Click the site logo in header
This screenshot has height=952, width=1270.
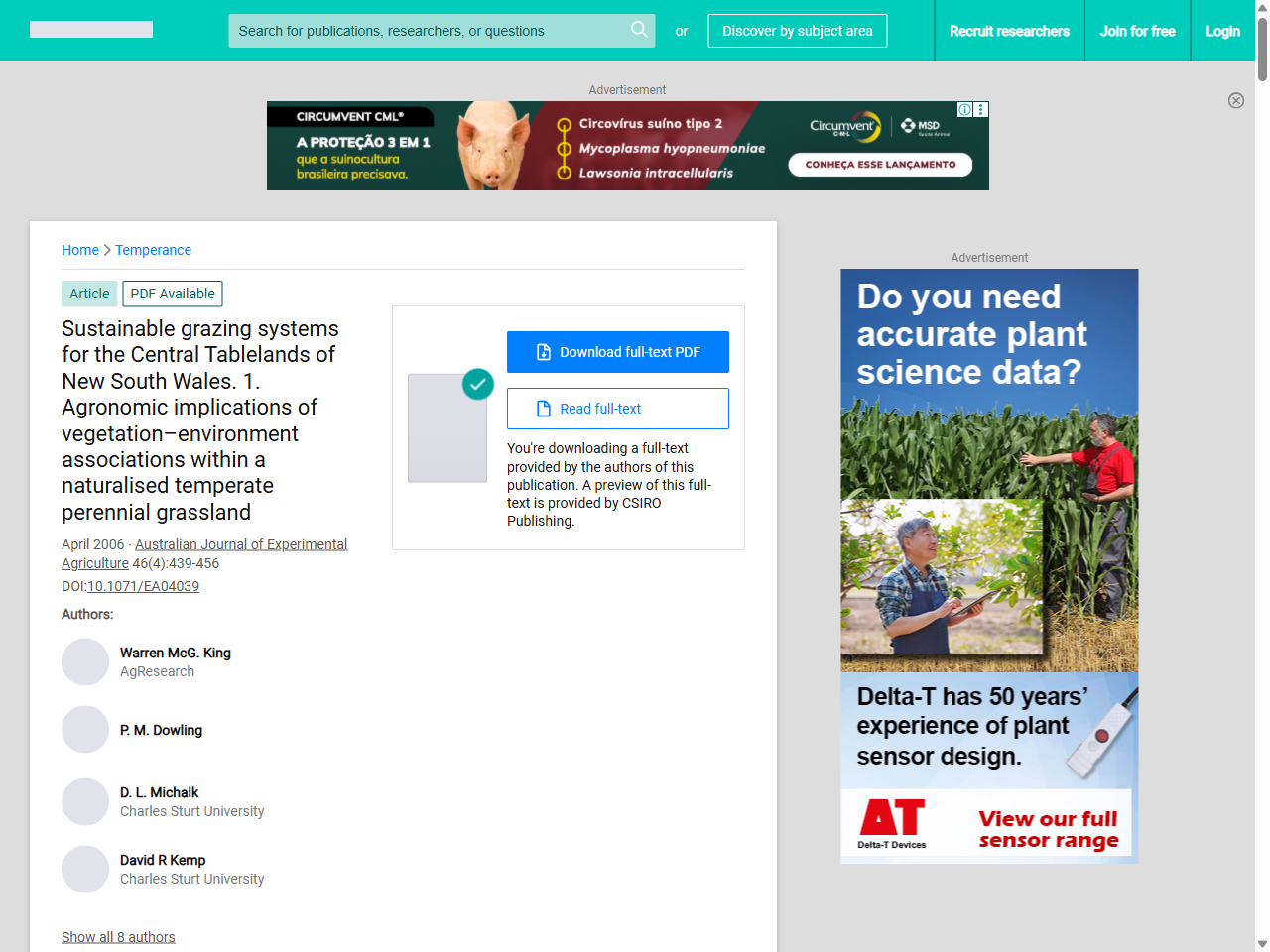coord(91,30)
